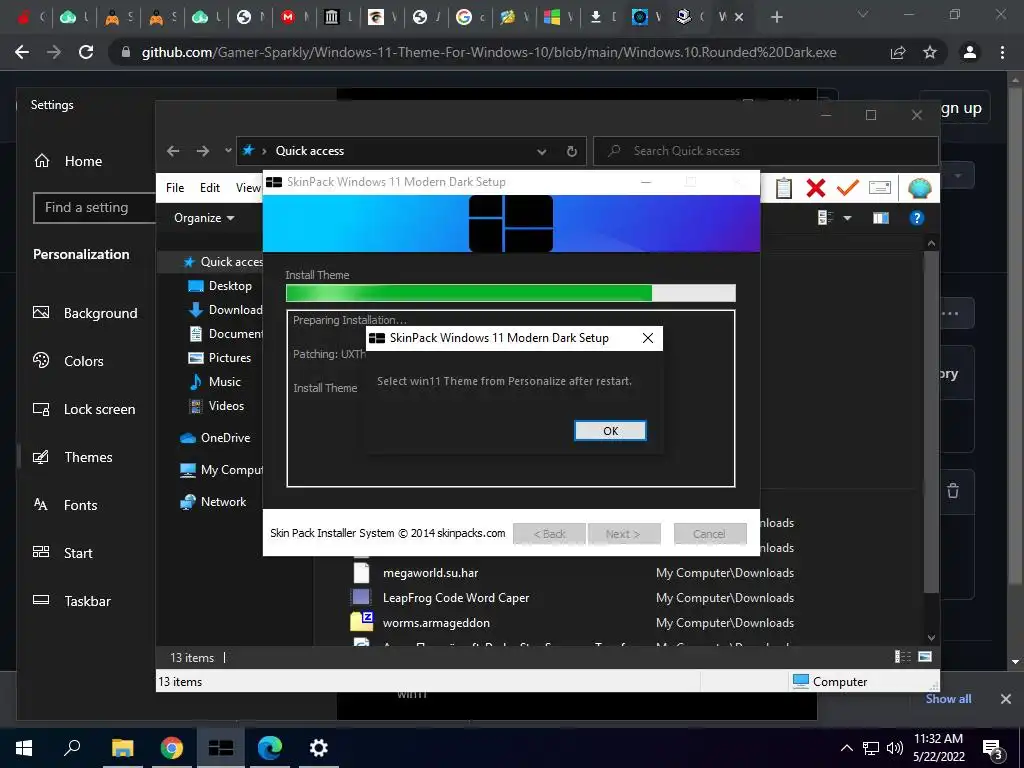Open Windows Start button on taskbar
1024x768 pixels.
pyautogui.click(x=24, y=748)
